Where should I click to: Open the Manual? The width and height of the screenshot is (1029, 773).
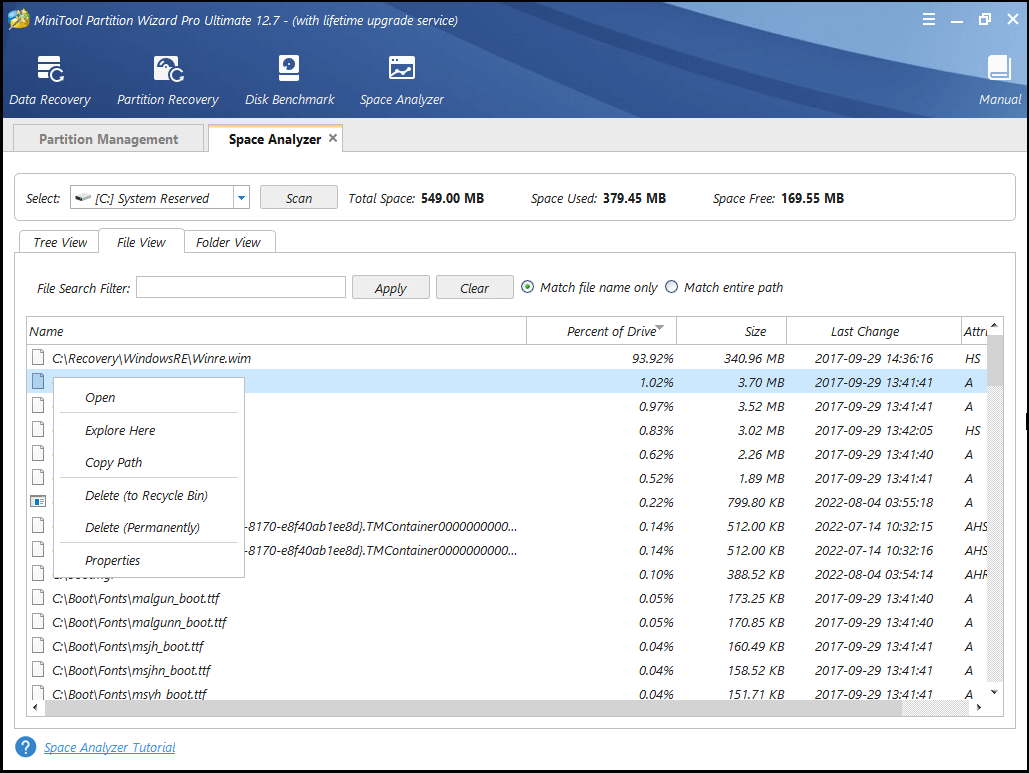pyautogui.click(x=999, y=79)
